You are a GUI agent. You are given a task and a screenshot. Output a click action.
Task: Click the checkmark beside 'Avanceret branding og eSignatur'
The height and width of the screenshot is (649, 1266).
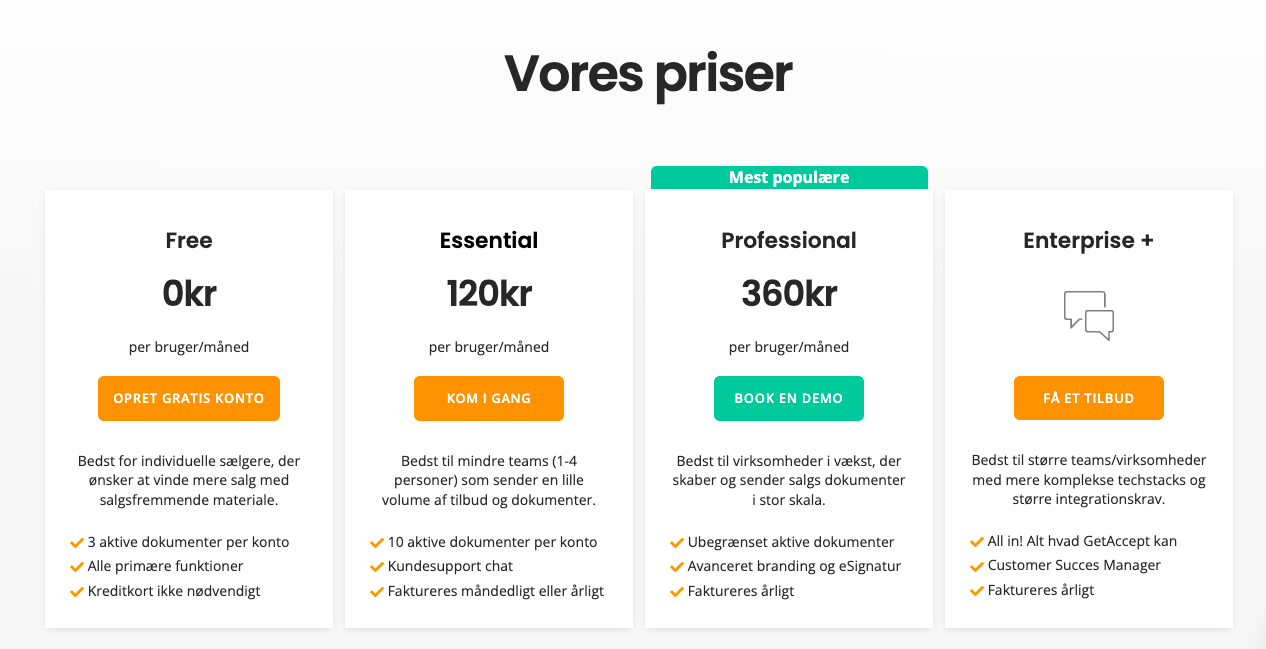pyautogui.click(x=674, y=566)
